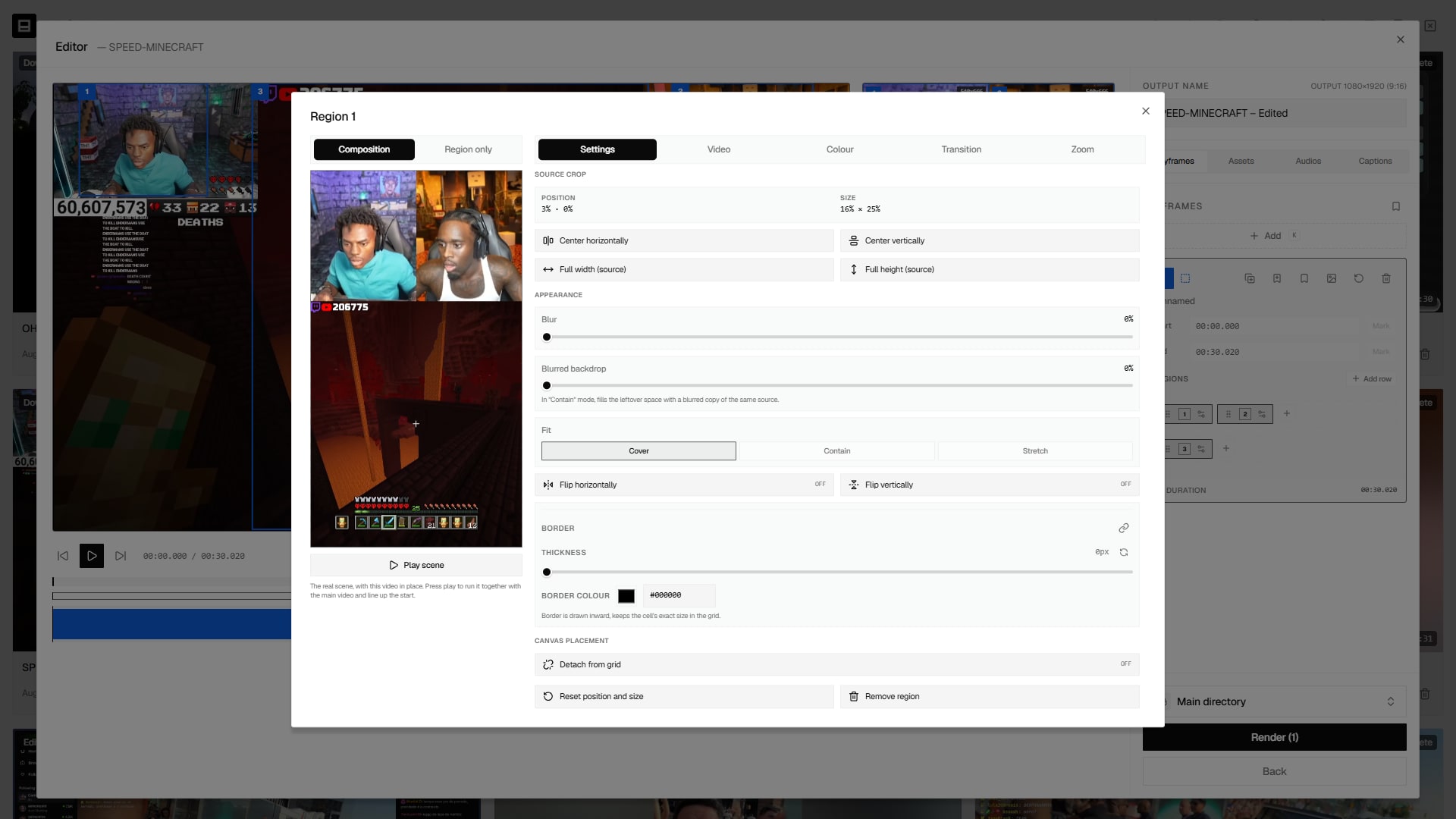The height and width of the screenshot is (819, 1456).
Task: Select Stretch fit mode
Action: [x=1035, y=451]
